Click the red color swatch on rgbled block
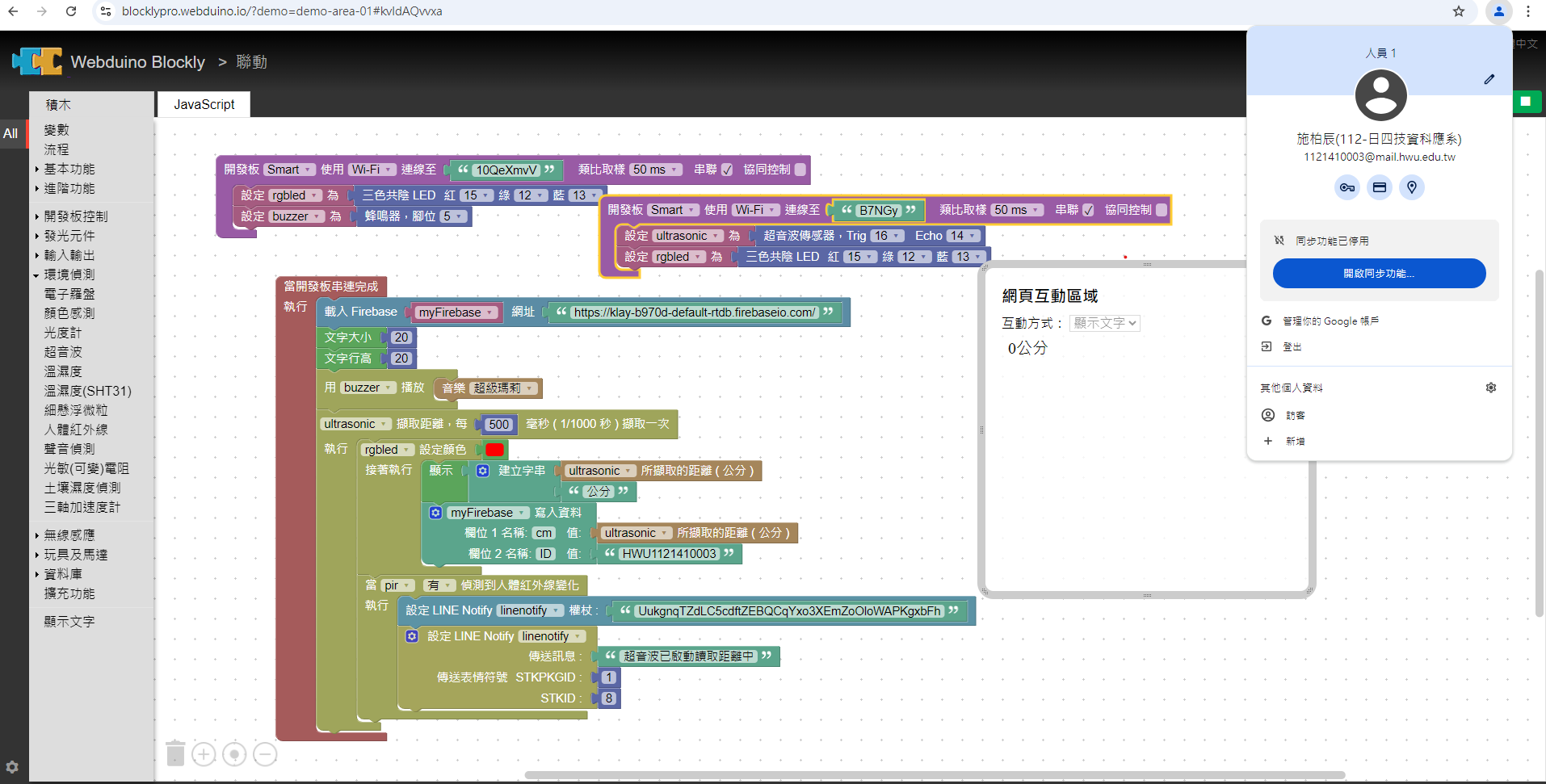1546x784 pixels. click(x=494, y=450)
